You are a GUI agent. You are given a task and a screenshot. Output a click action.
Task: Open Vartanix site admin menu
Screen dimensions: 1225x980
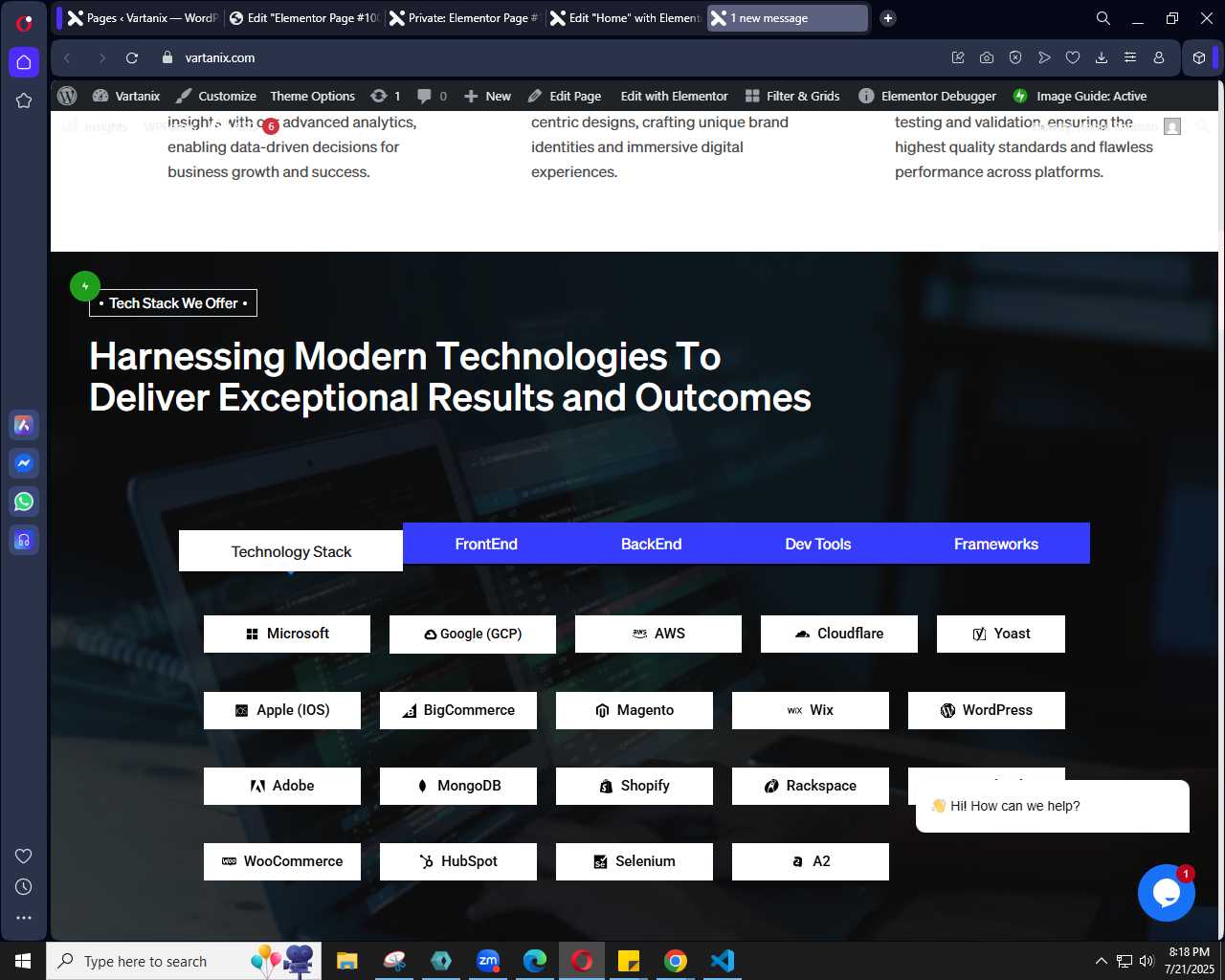(126, 96)
